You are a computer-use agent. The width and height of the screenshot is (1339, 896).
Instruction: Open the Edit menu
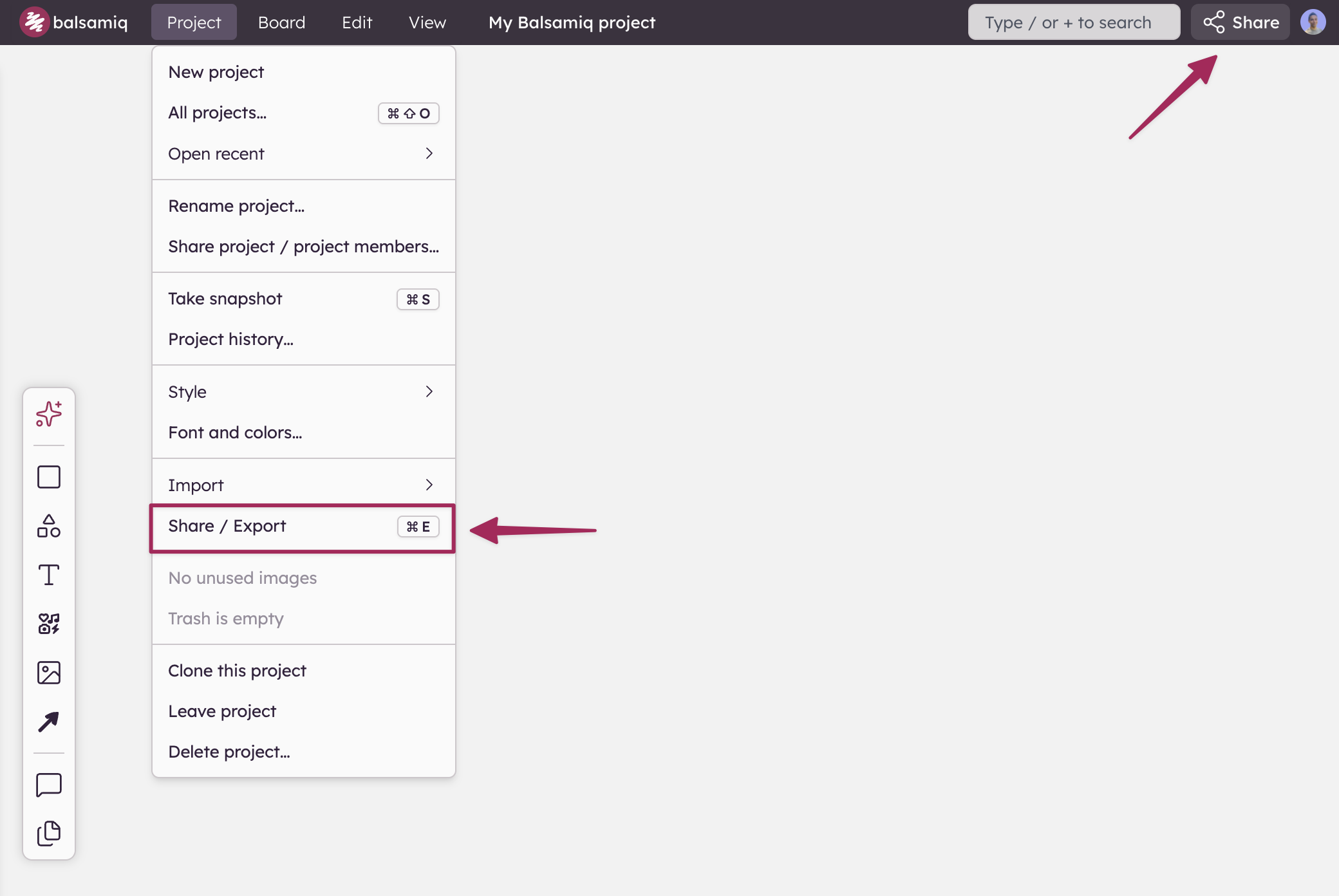coord(357,22)
